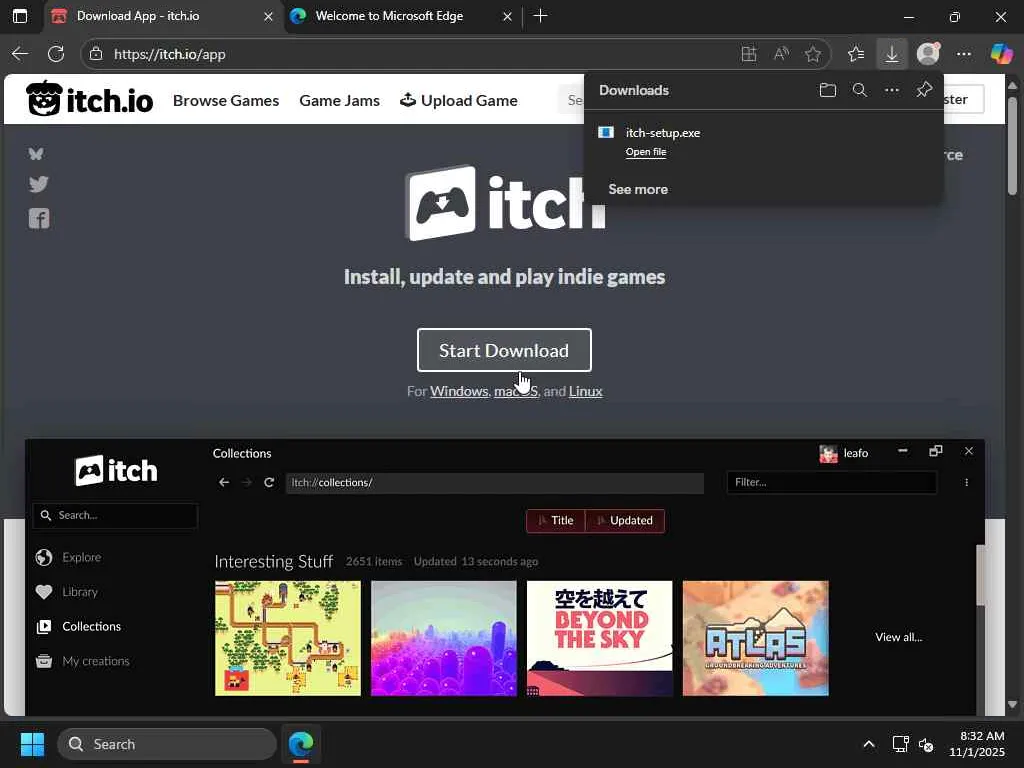Click the page vertical scrollbar
Screen dimensions: 1024x768
1012,145
